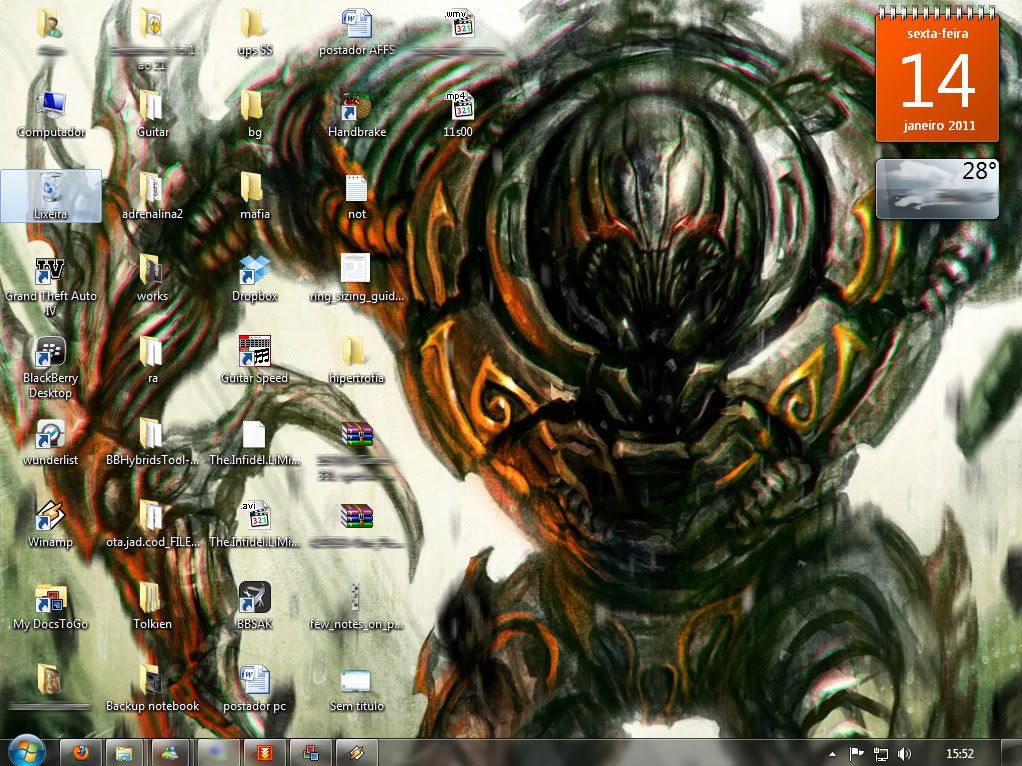
Task: Open the Backup notebook folder
Action: 153,688
